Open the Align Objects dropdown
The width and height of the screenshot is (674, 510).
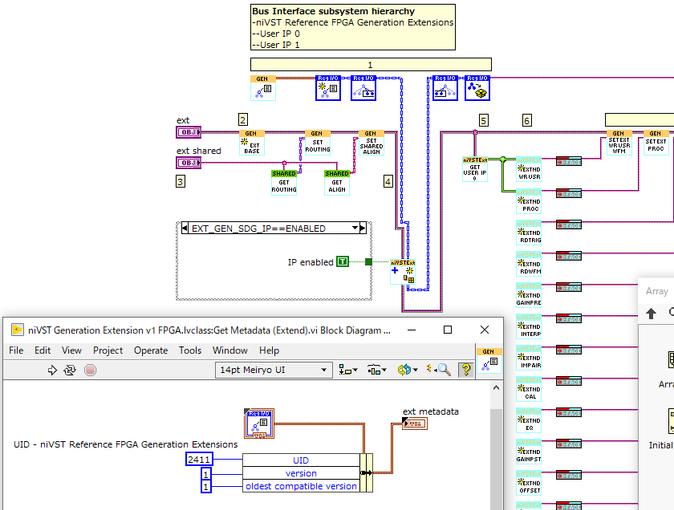pyautogui.click(x=350, y=370)
